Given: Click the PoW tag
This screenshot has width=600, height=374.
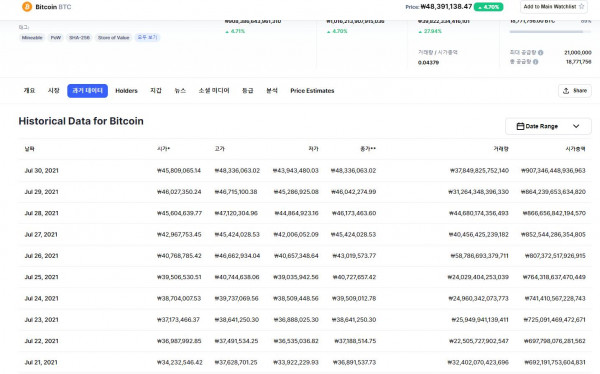Looking at the screenshot, I should pos(56,38).
